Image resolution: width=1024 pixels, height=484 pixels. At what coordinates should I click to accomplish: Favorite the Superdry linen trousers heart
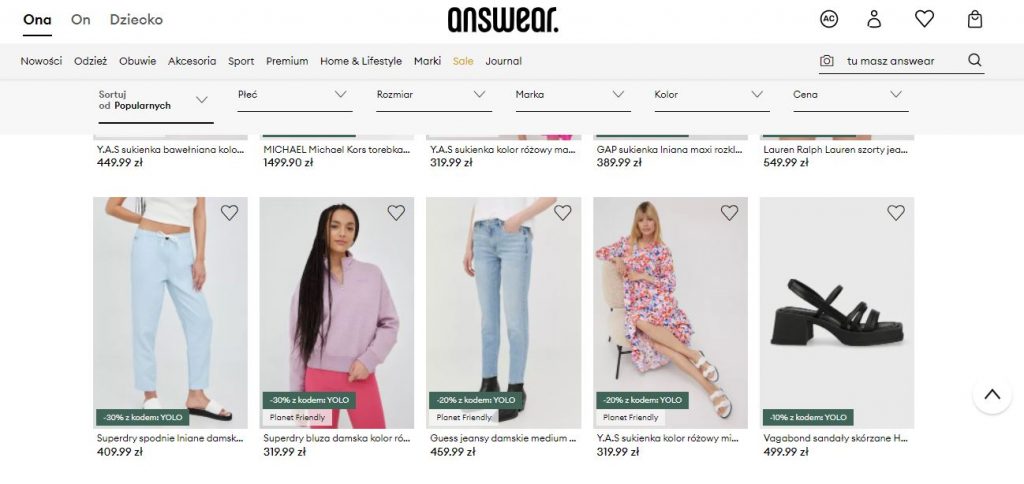(229, 212)
